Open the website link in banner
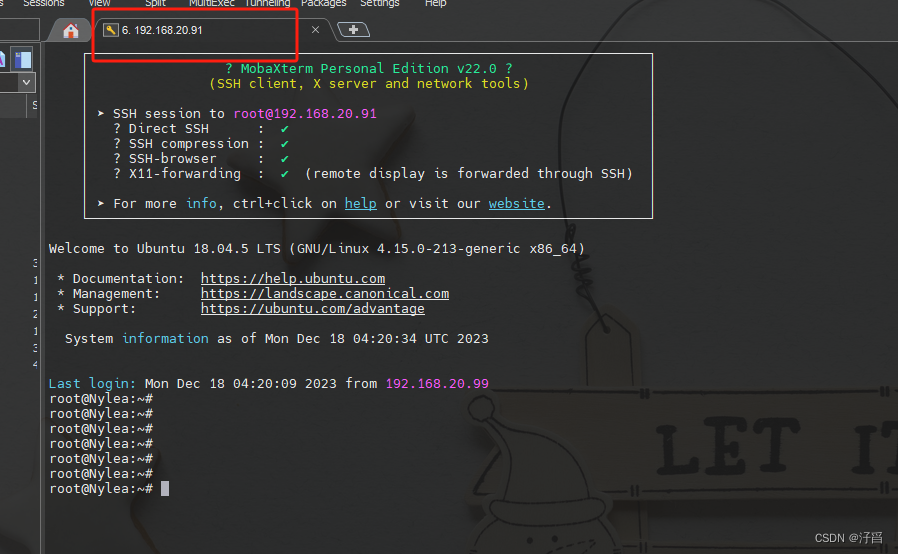The image size is (898, 554). (516, 203)
